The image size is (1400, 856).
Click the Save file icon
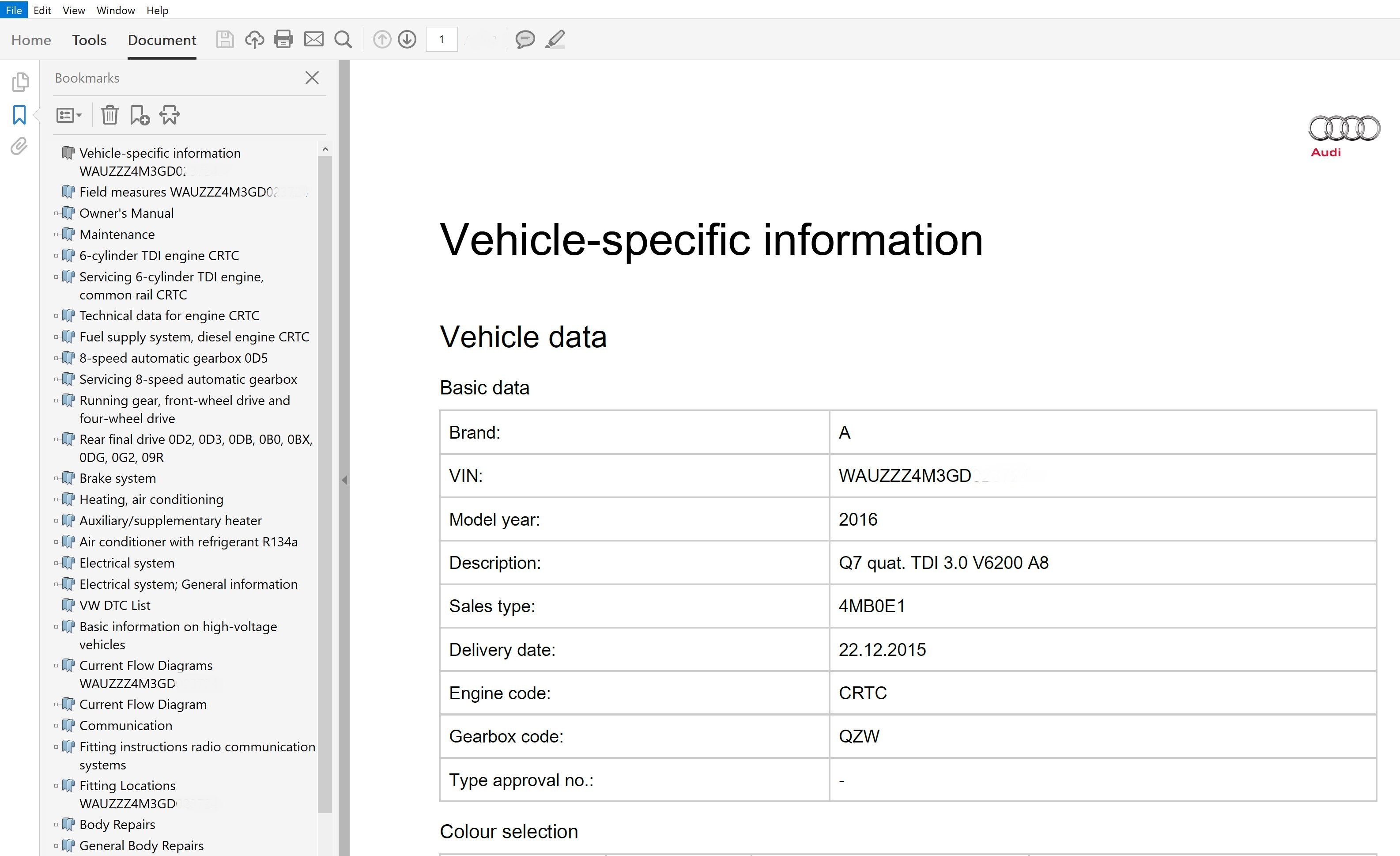pos(224,39)
